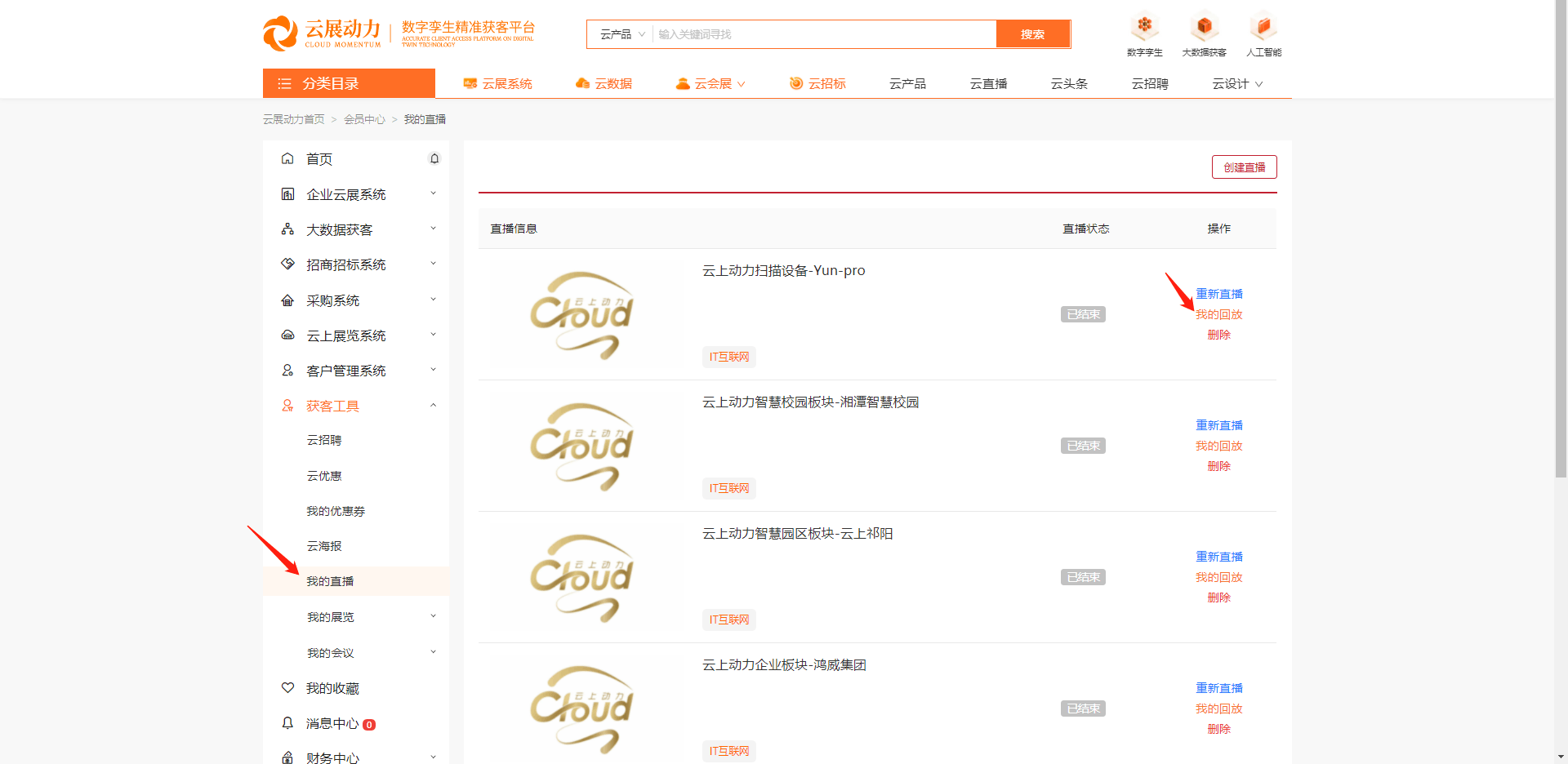This screenshot has height=764, width=1568.
Task: Open the 大数据获客 cube icon
Action: pos(1204,27)
